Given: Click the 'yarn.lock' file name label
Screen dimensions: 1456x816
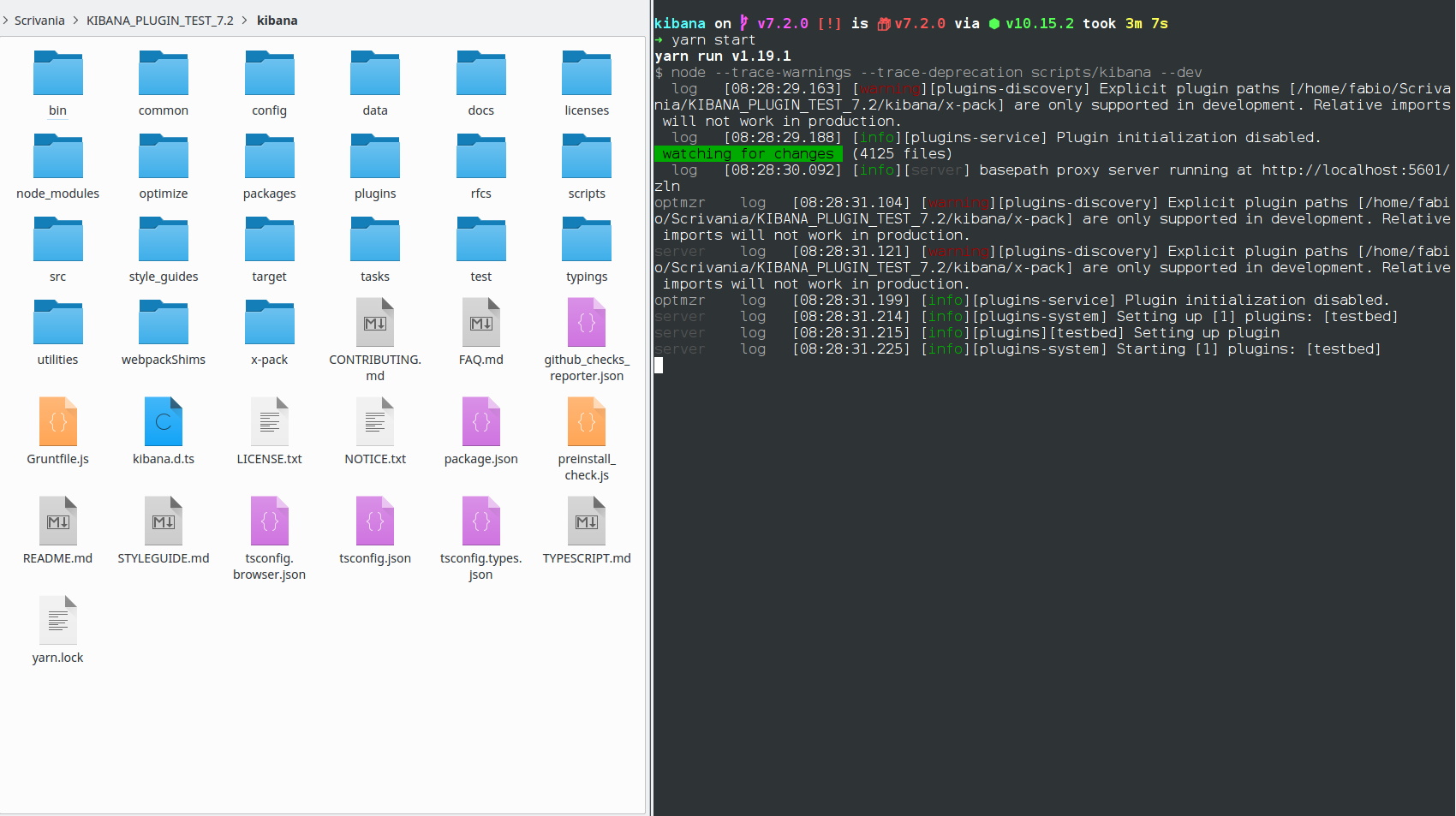Looking at the screenshot, I should pos(57,658).
